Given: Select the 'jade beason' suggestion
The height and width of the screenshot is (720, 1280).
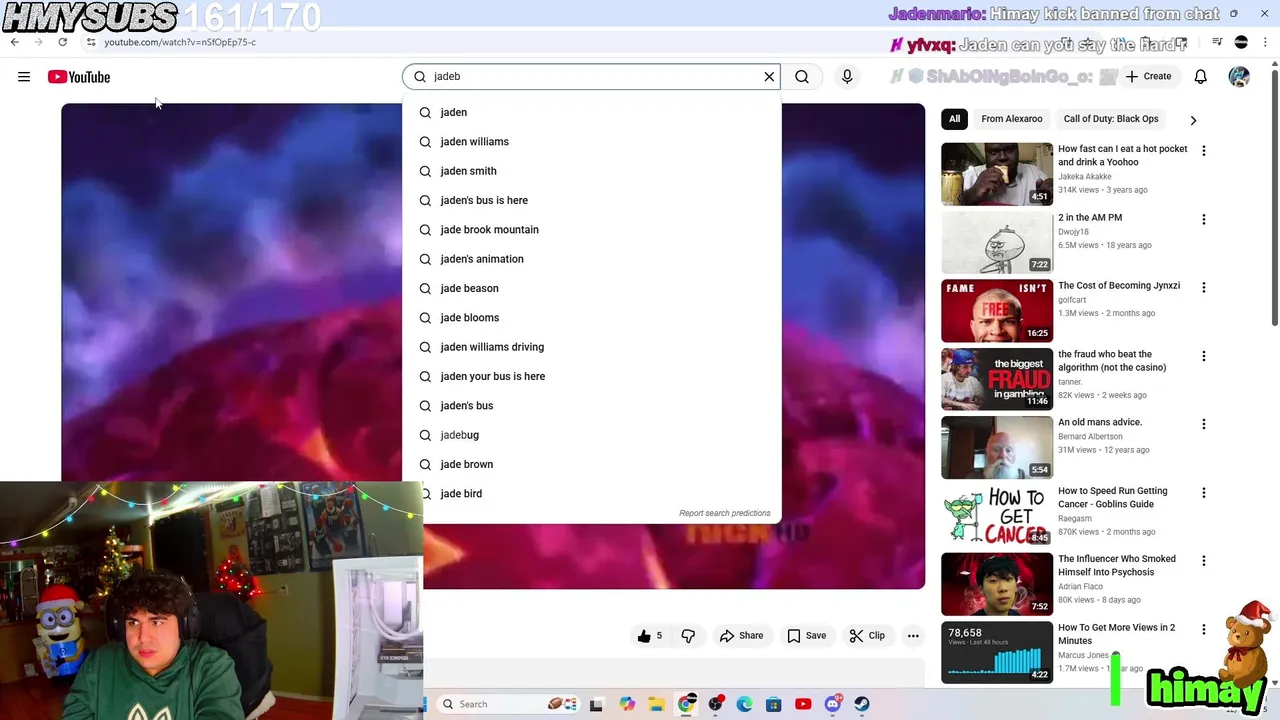Looking at the screenshot, I should coord(591,288).
